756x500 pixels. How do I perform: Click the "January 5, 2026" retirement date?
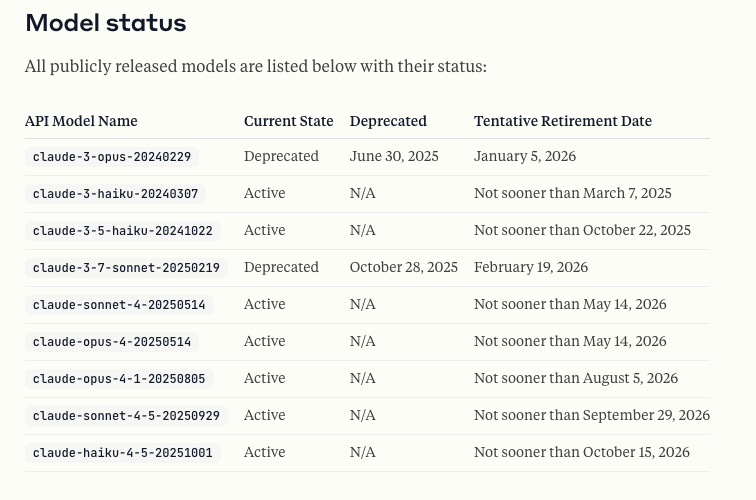524,157
